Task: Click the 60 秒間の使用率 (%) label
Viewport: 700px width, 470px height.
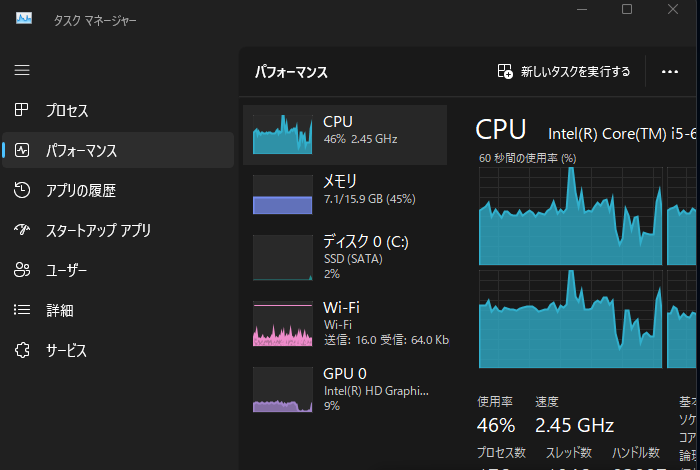Action: pos(527,158)
